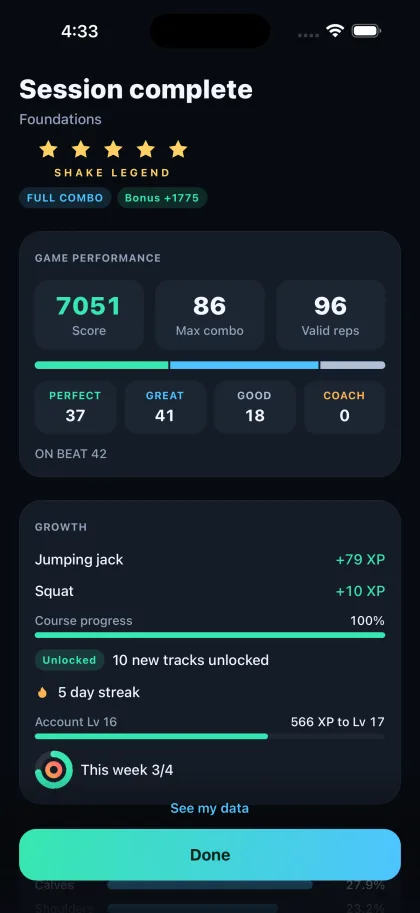Tap the fifth gold rating star
The image size is (420, 913).
tap(178, 150)
